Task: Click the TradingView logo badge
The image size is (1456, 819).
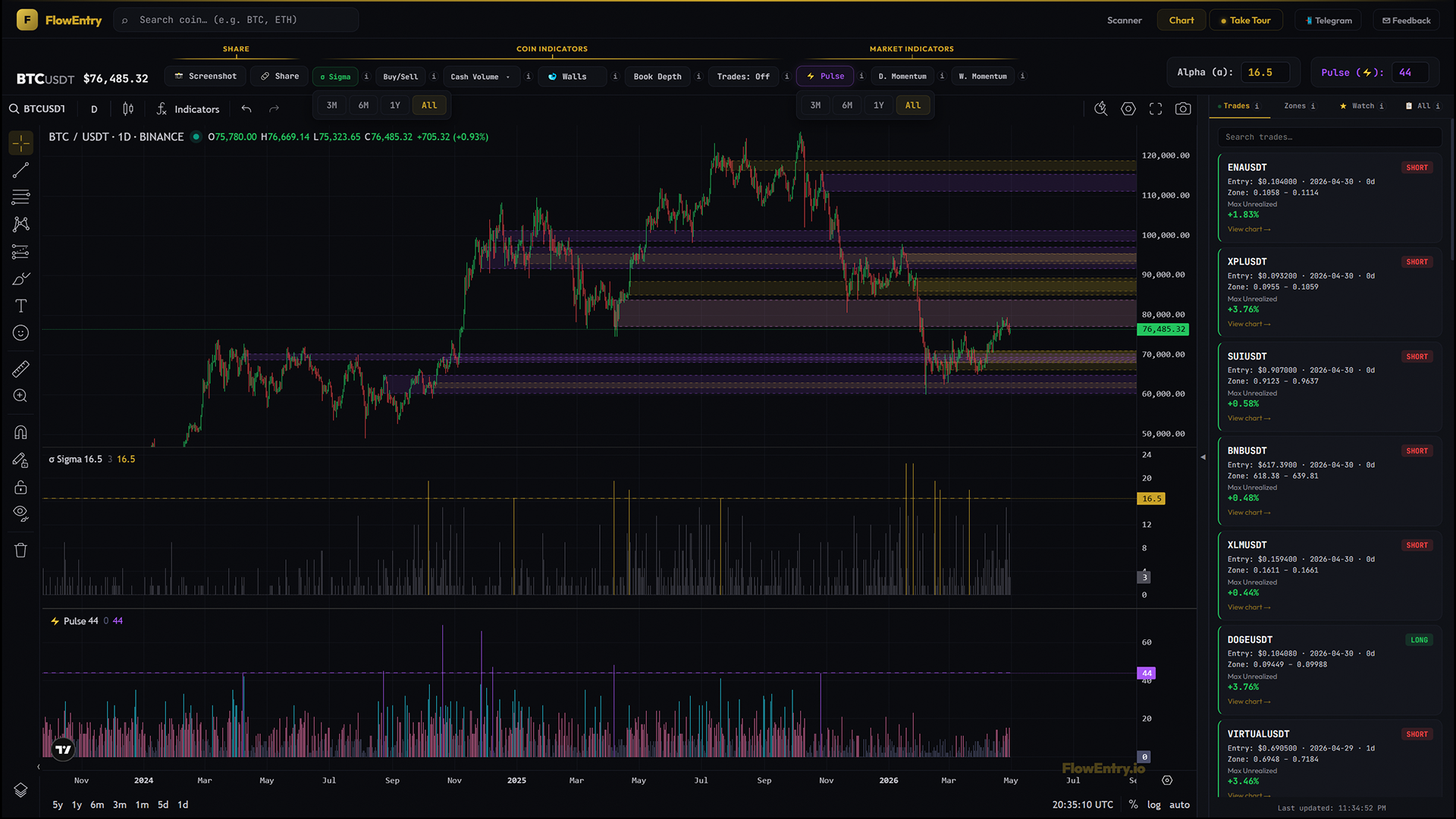Action: click(64, 749)
